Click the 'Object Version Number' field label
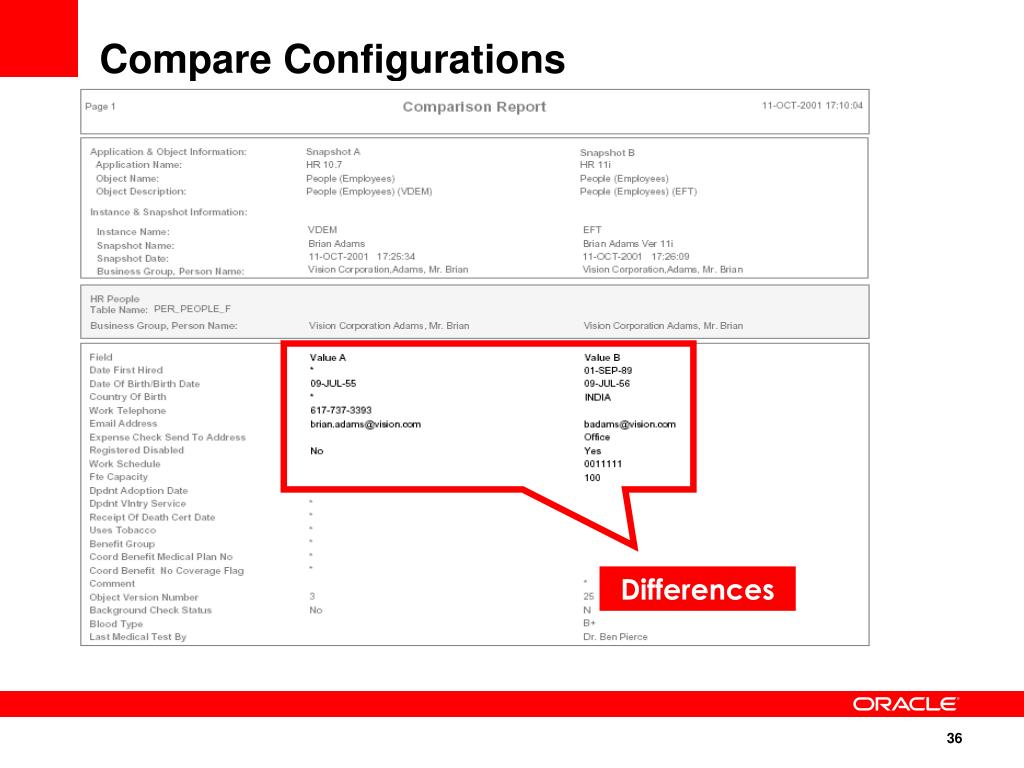1024x768 pixels. (144, 598)
